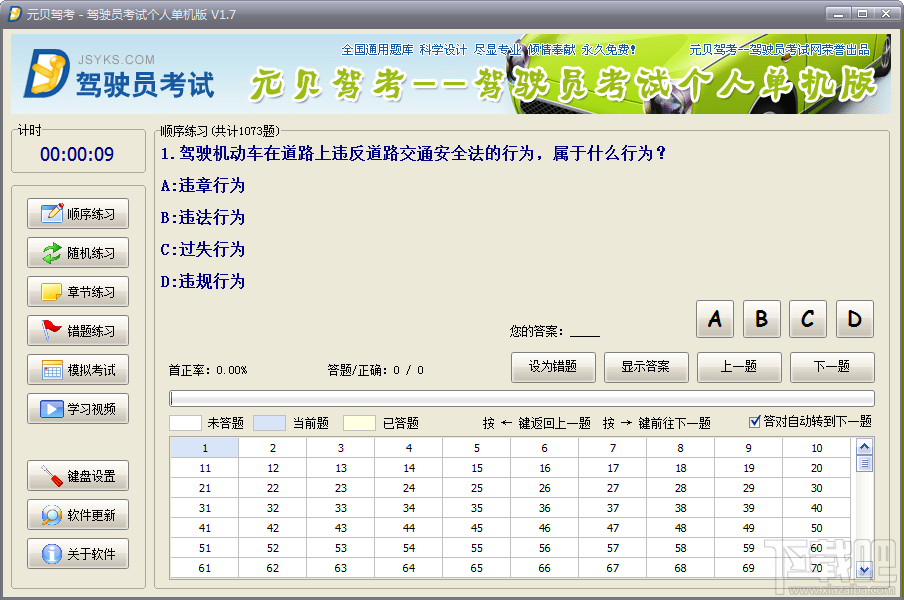Visit 元贝驾考 website link in header
Viewport: 904px width, 600px height.
(781, 47)
